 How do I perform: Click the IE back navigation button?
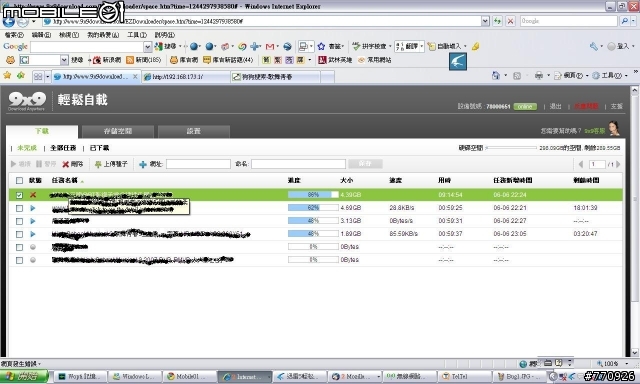point(9,22)
